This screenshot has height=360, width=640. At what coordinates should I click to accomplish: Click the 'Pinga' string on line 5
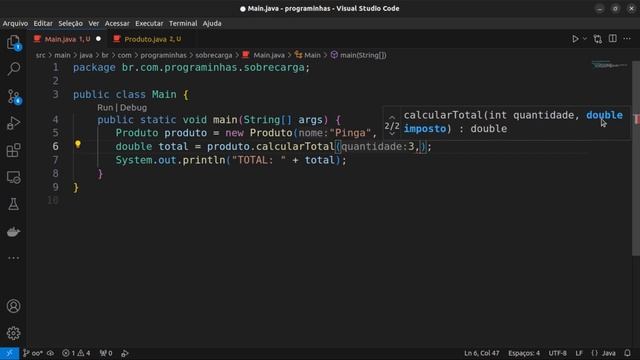pos(350,133)
